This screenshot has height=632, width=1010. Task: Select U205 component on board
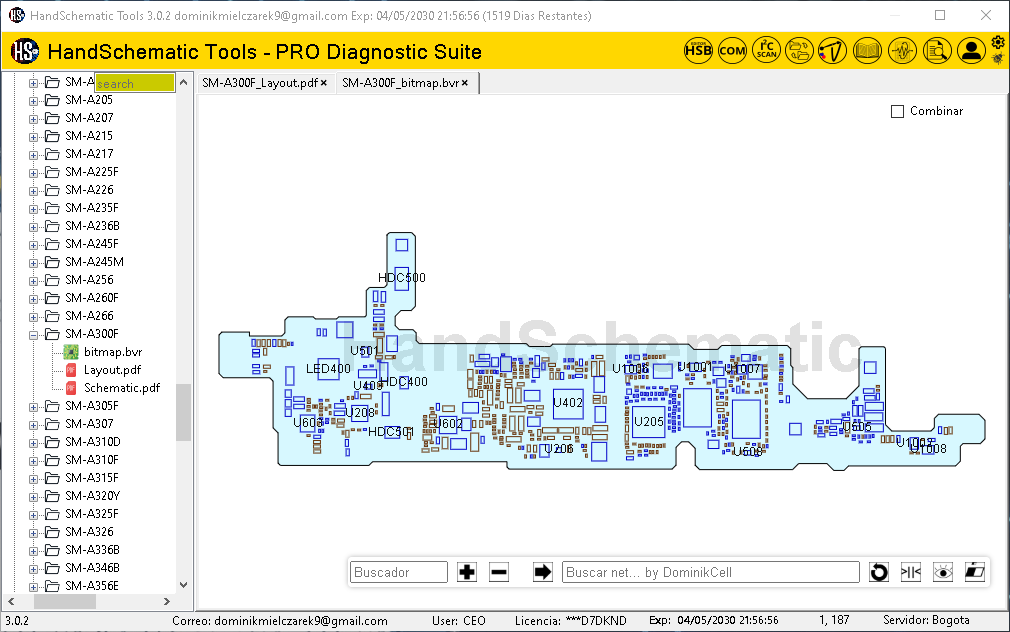pos(648,422)
